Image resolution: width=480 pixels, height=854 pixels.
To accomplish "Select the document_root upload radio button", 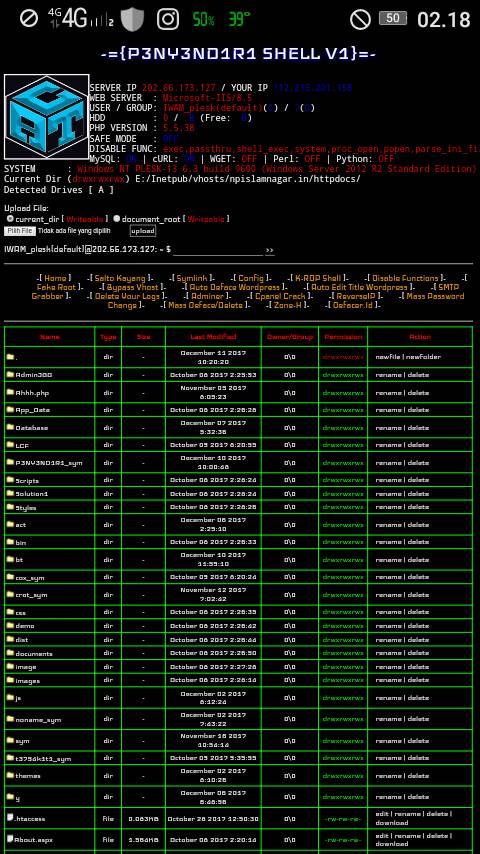I will pos(117,218).
